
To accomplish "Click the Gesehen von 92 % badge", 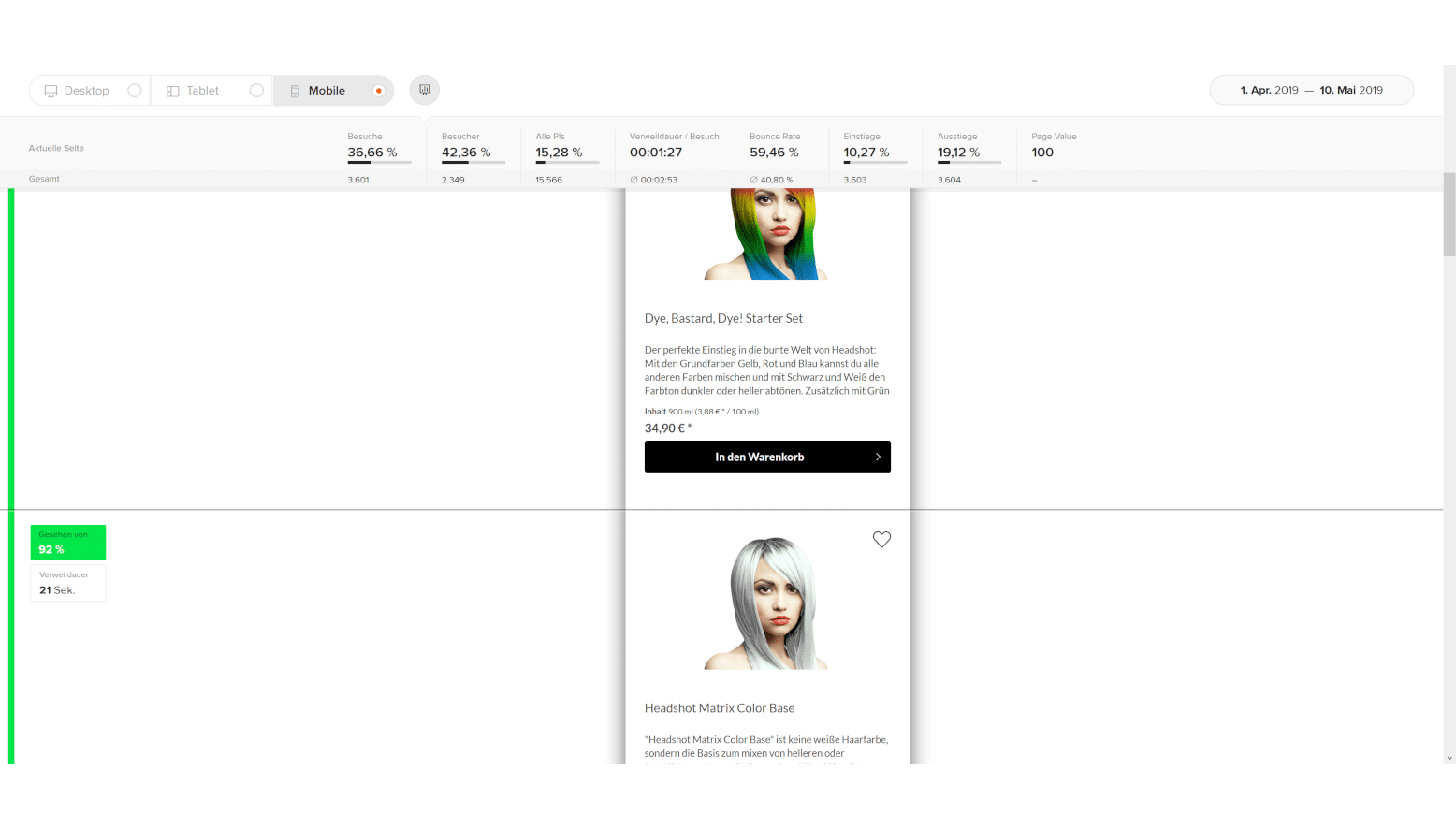I will (x=68, y=543).
